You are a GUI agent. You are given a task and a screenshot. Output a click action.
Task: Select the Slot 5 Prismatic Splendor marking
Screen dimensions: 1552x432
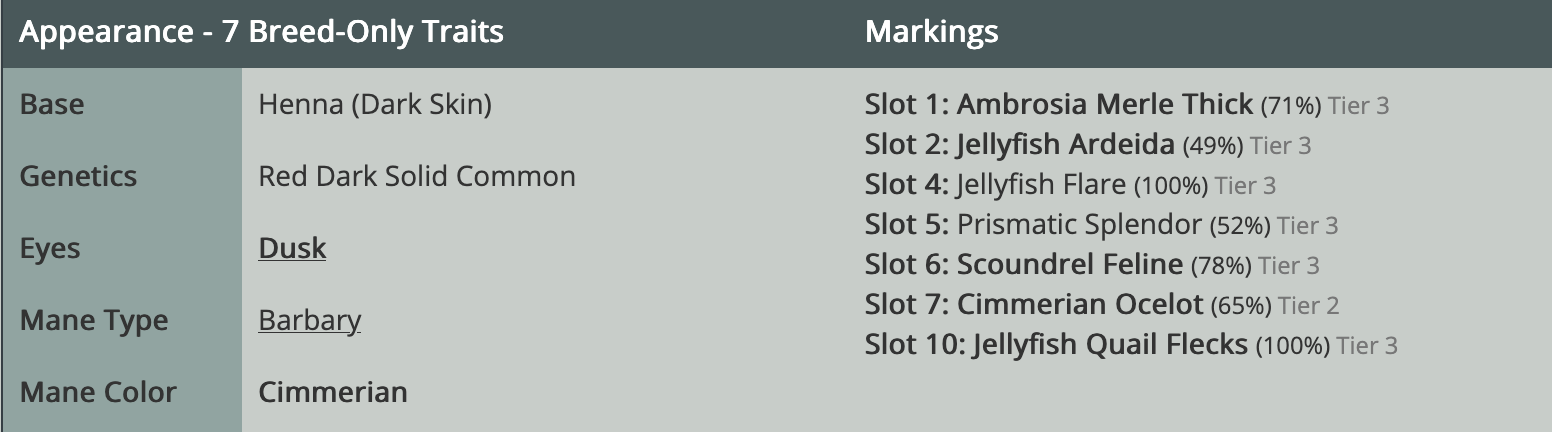[1101, 225]
